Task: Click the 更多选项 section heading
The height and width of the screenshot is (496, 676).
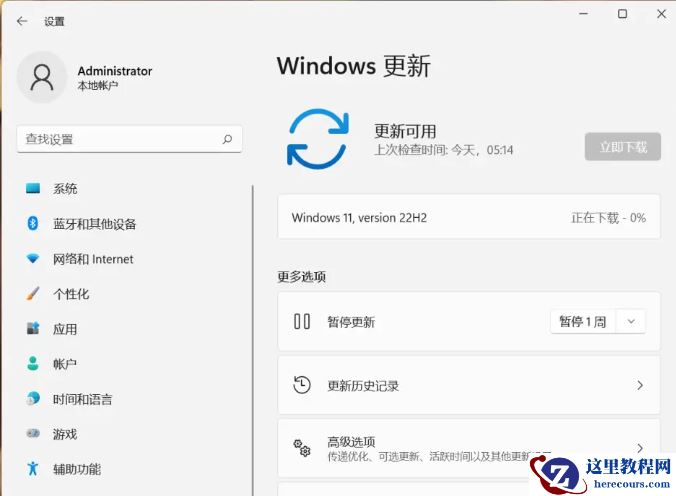Action: (301, 276)
